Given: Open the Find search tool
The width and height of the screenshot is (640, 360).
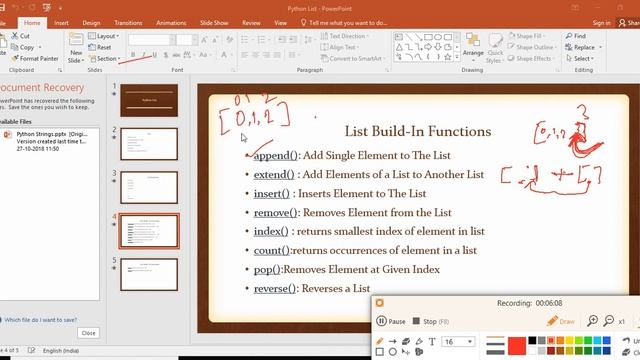Looking at the screenshot, I should pyautogui.click(x=576, y=36).
